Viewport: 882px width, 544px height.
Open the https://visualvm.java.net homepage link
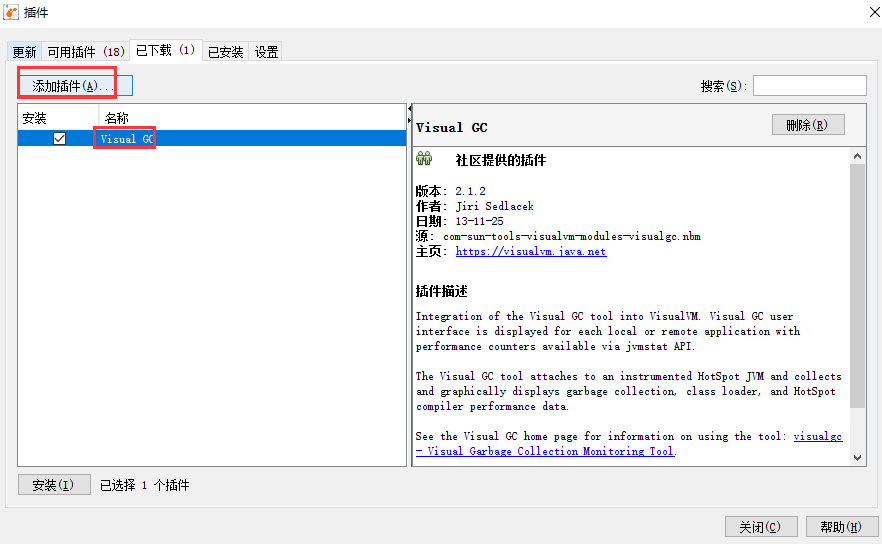[x=531, y=251]
